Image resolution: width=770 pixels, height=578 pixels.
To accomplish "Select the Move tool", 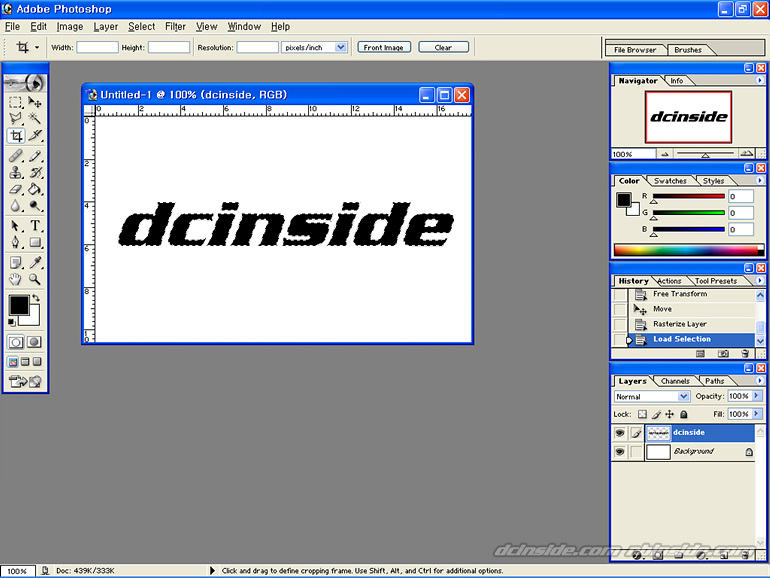I will 34,102.
